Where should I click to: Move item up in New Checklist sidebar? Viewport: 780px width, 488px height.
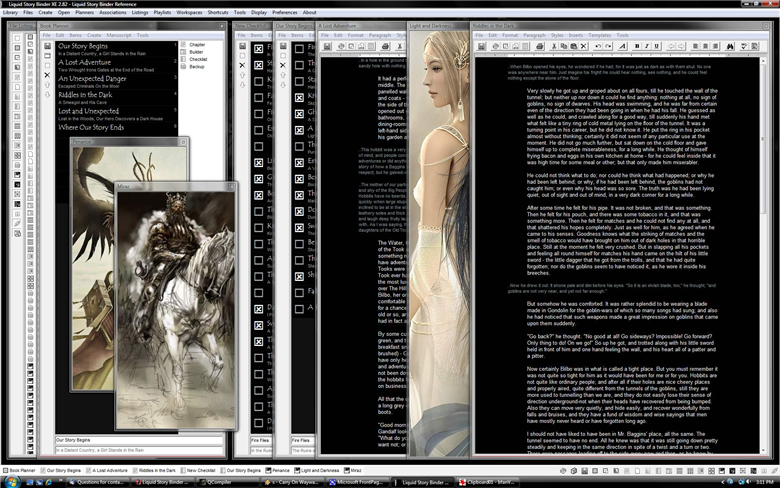242,75
